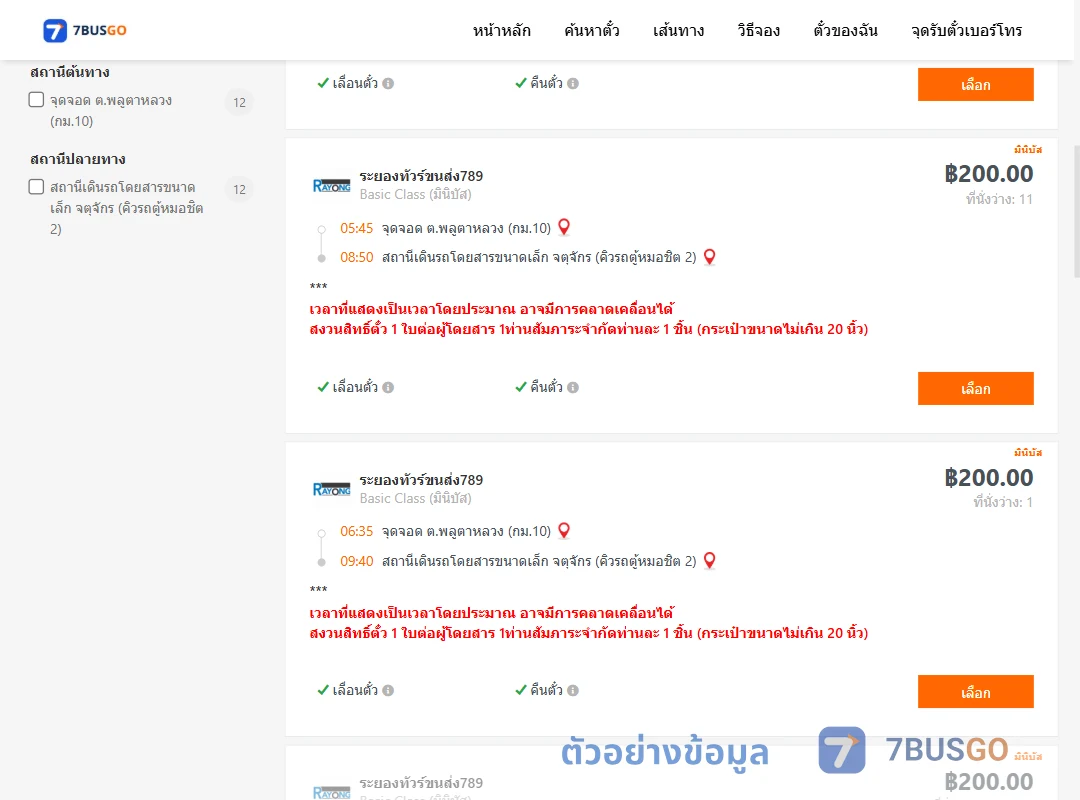Click ที่นั่งว่าง: 1 seat availability text

pos(1003,502)
